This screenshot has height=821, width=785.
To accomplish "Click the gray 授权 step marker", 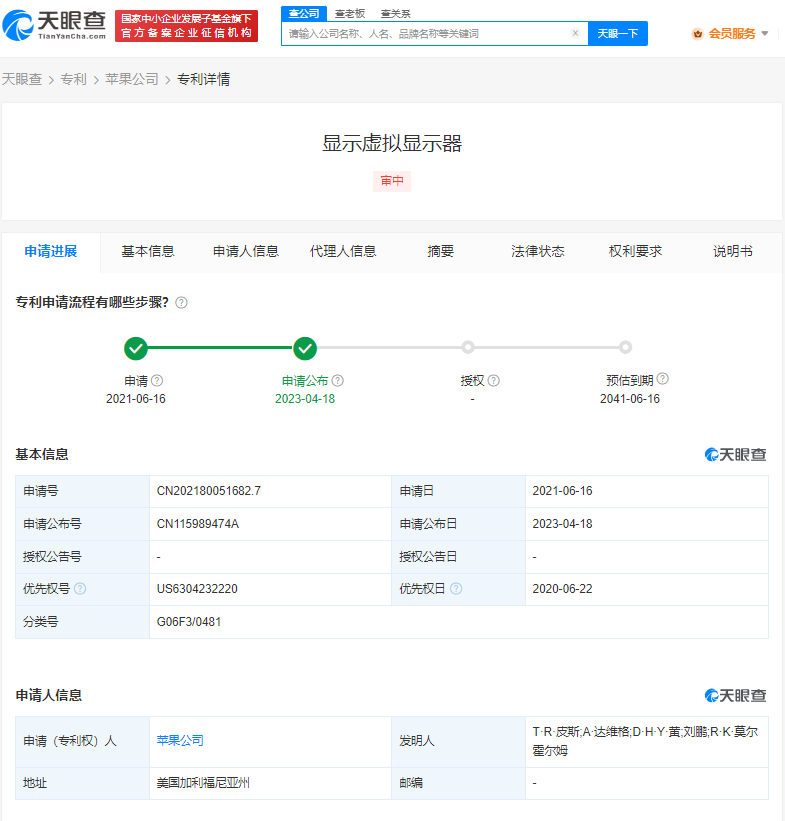I will point(468,347).
